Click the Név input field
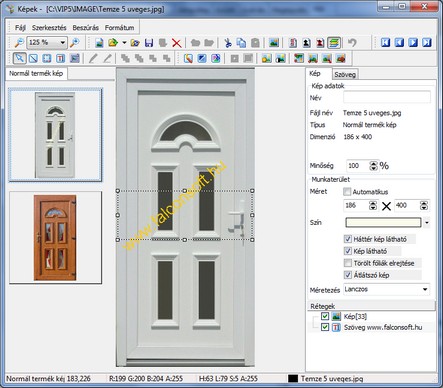This screenshot has height=388, width=443. [387, 97]
